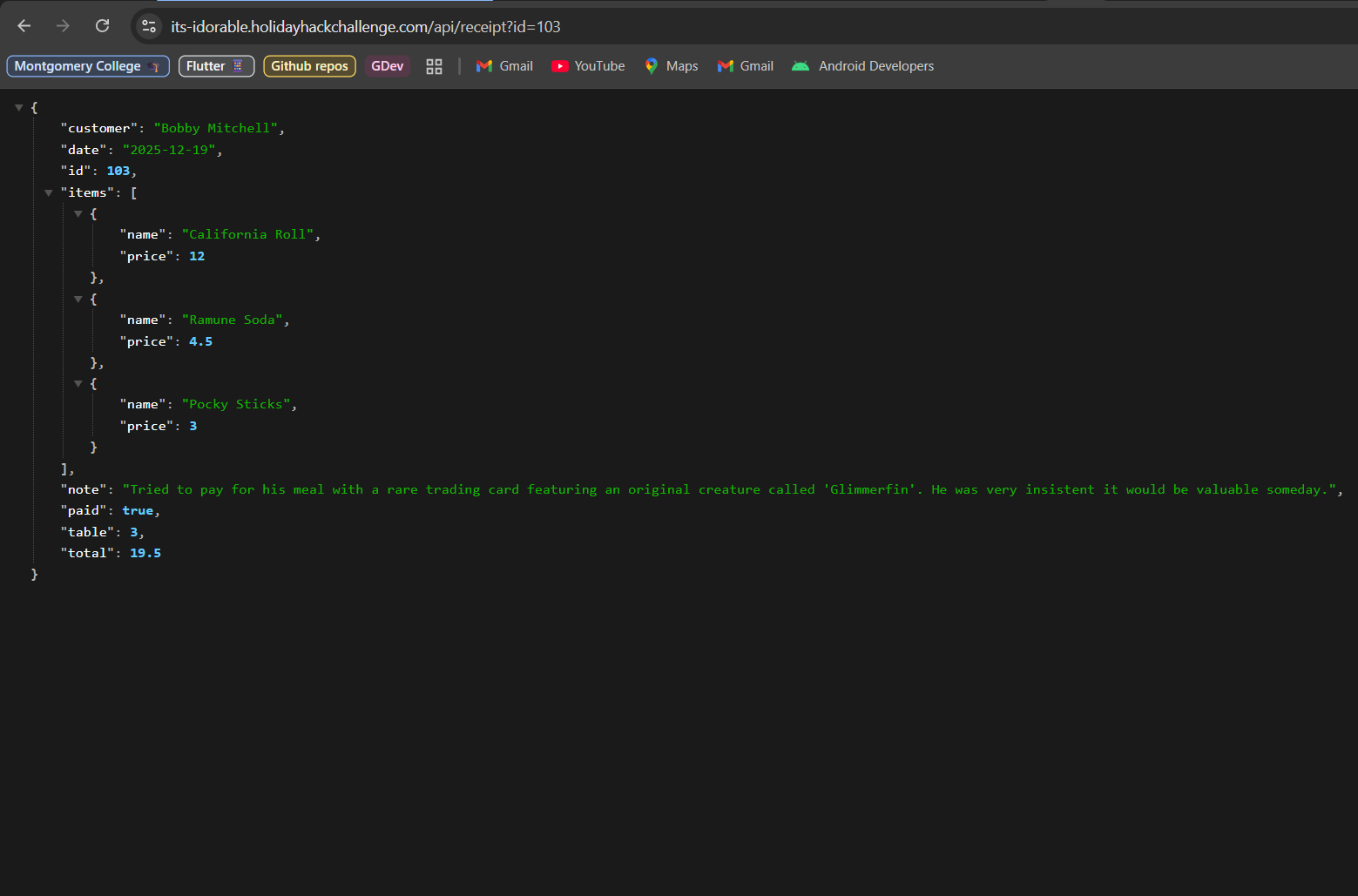Open GDev bookmark group
The height and width of the screenshot is (896, 1358).
point(388,66)
